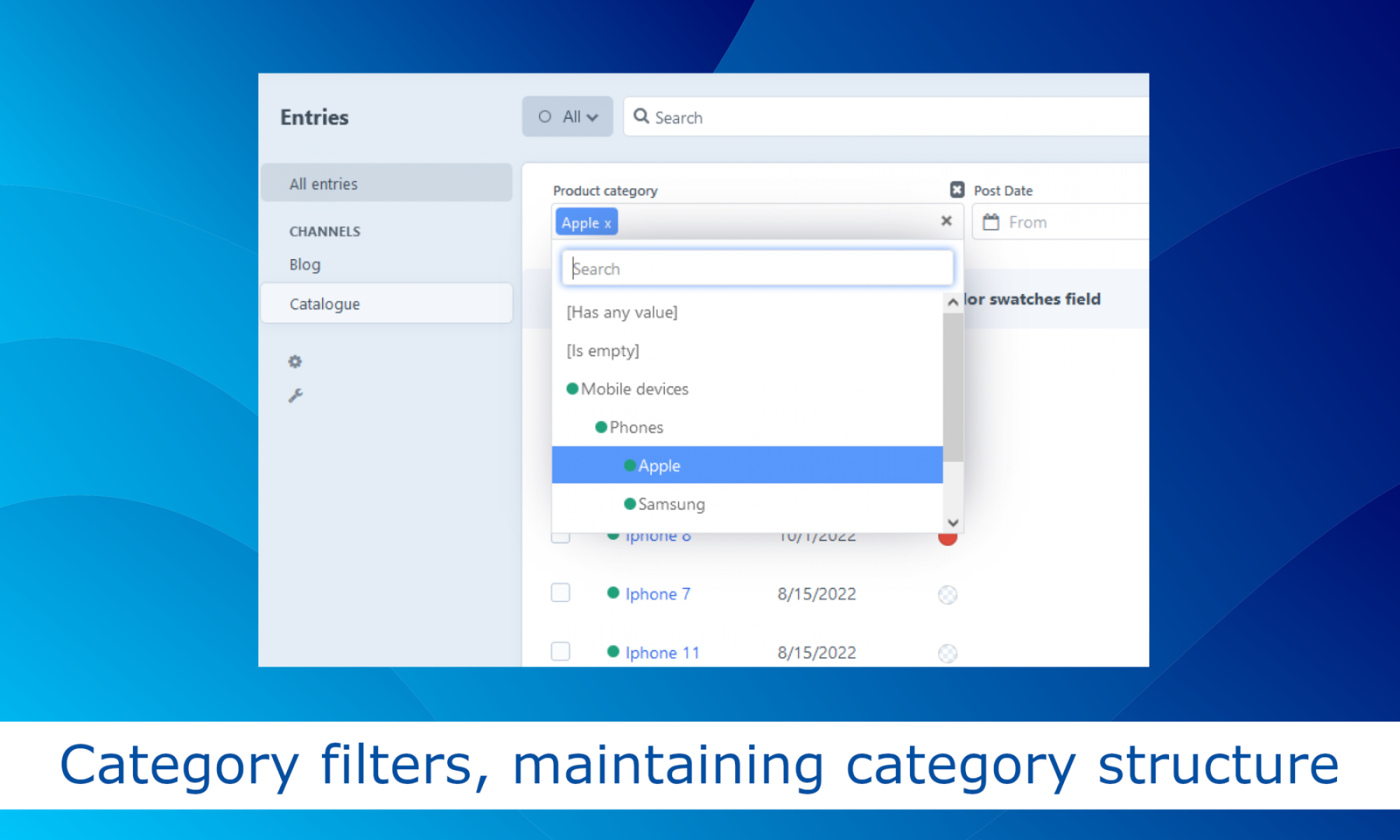Image resolution: width=1400 pixels, height=840 pixels.
Task: Switch to the Blog channel
Action: [x=304, y=264]
